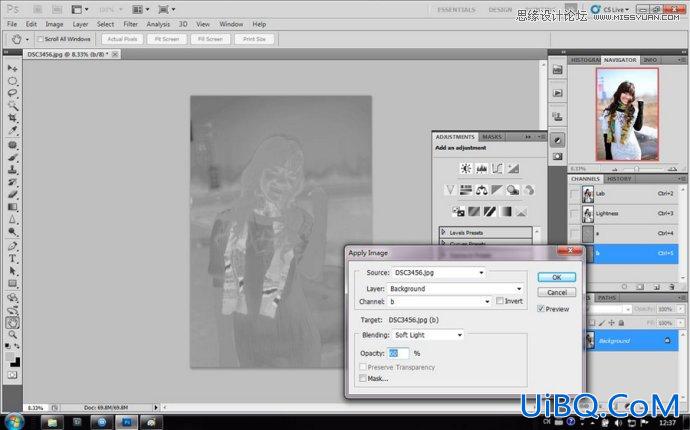
Task: Show the a channel visibility
Action: pyautogui.click(x=574, y=233)
